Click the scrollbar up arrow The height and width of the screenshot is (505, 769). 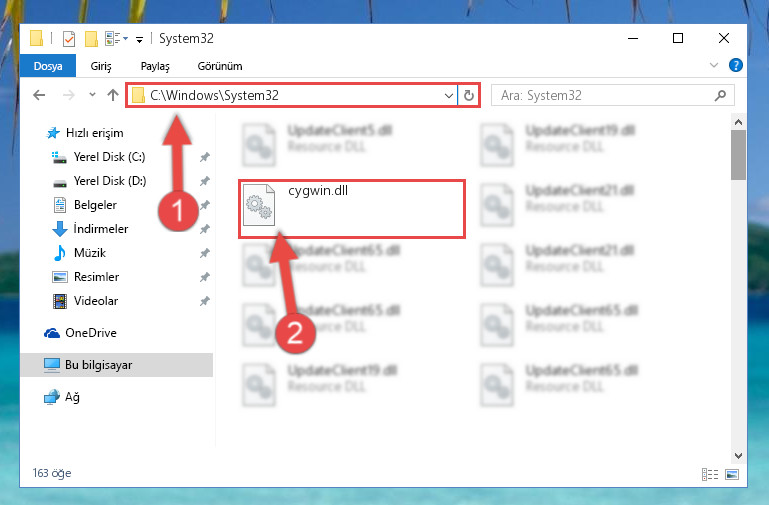tap(738, 122)
